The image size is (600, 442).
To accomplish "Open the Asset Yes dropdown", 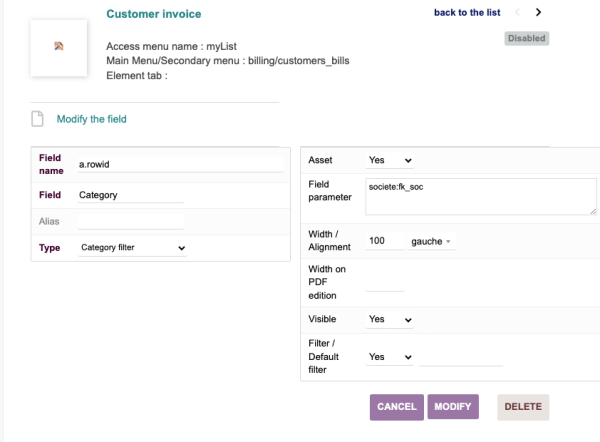I will (x=390, y=160).
